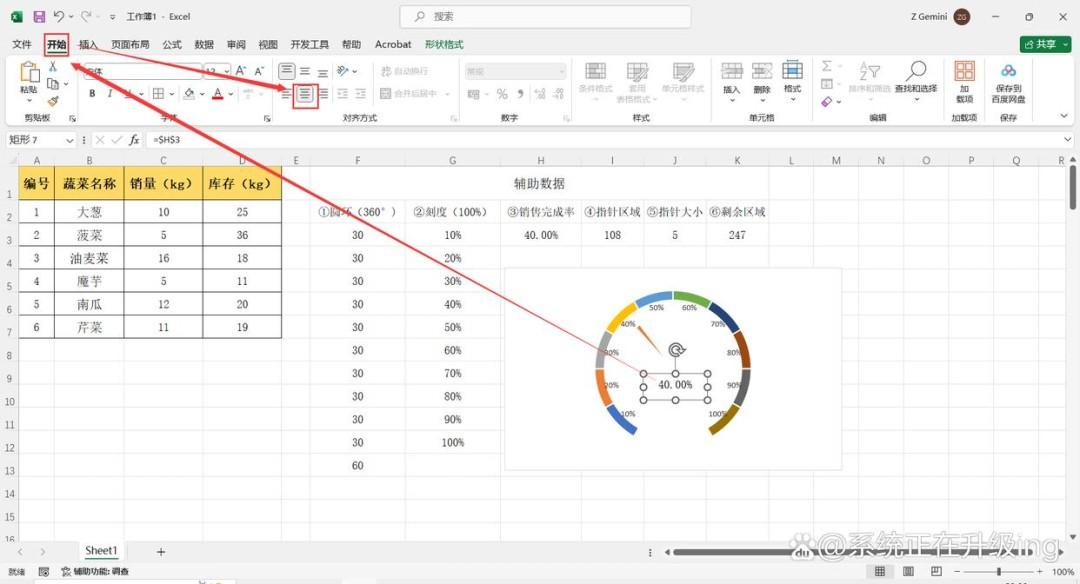Switch to the 公式 tab

click(x=172, y=44)
